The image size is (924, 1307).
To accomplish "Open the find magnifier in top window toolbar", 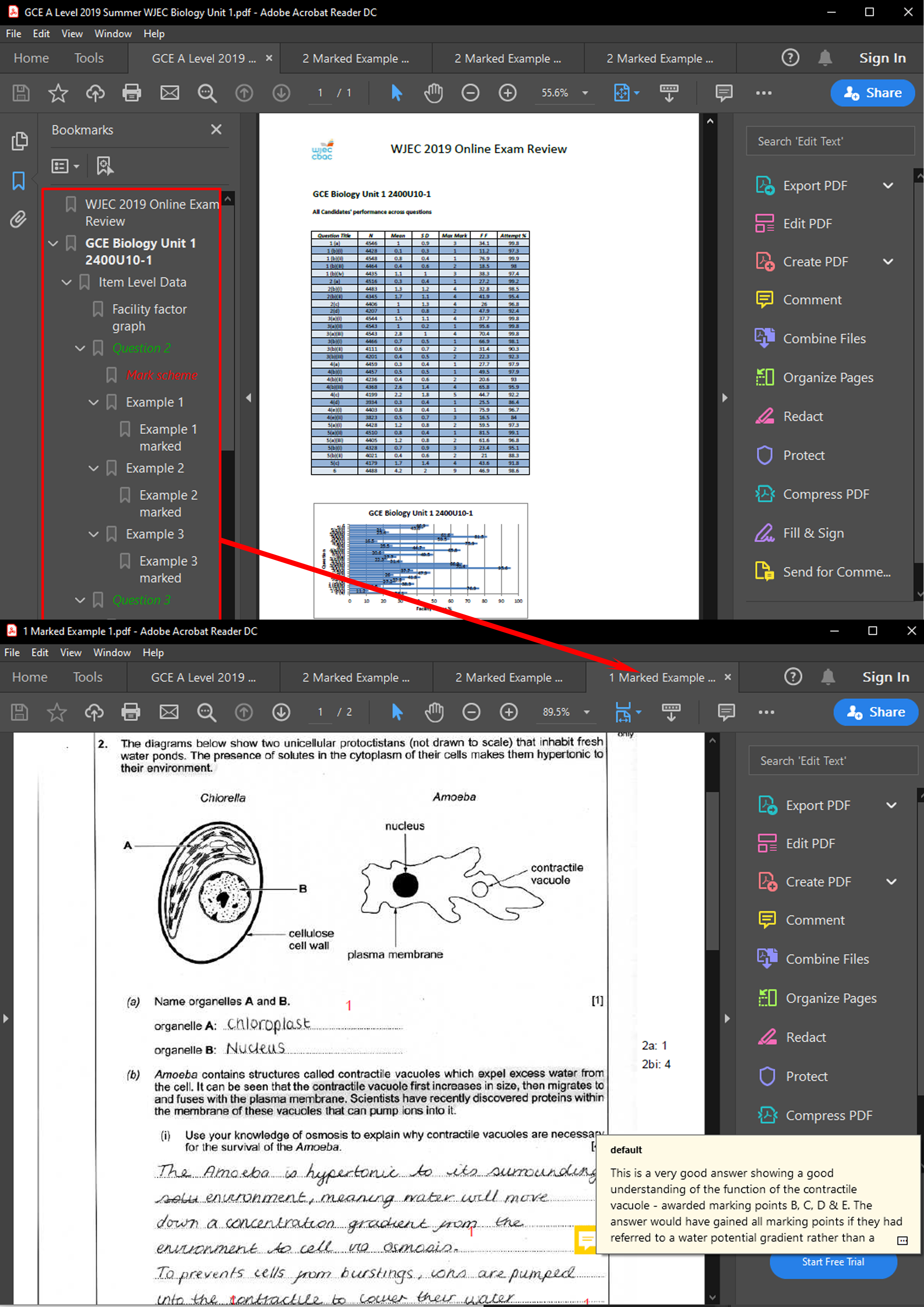I will 207,93.
